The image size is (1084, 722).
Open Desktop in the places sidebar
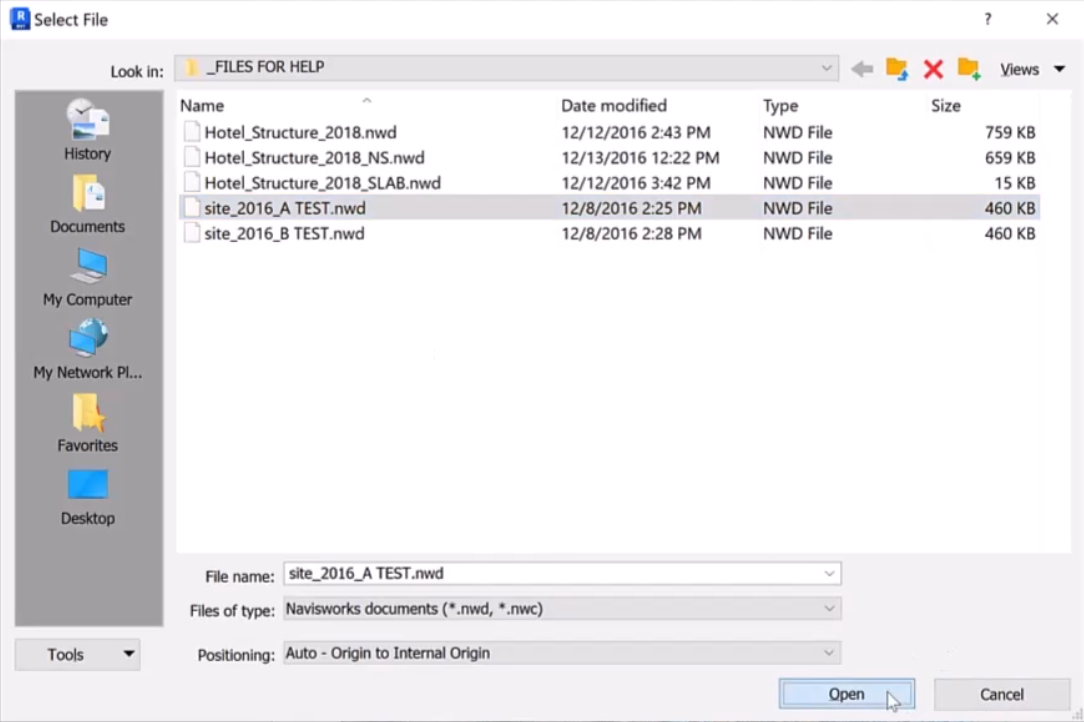pyautogui.click(x=87, y=497)
